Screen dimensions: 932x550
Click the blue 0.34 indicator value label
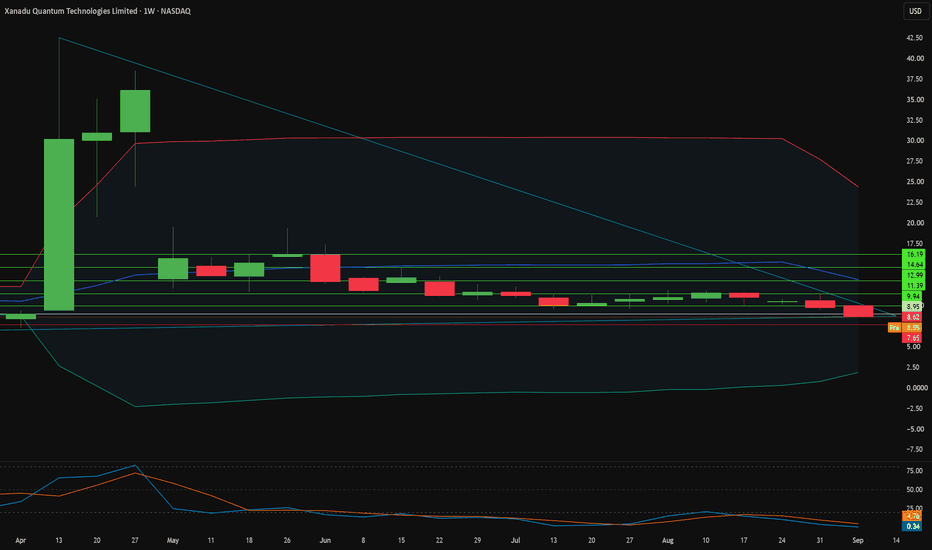click(913, 526)
